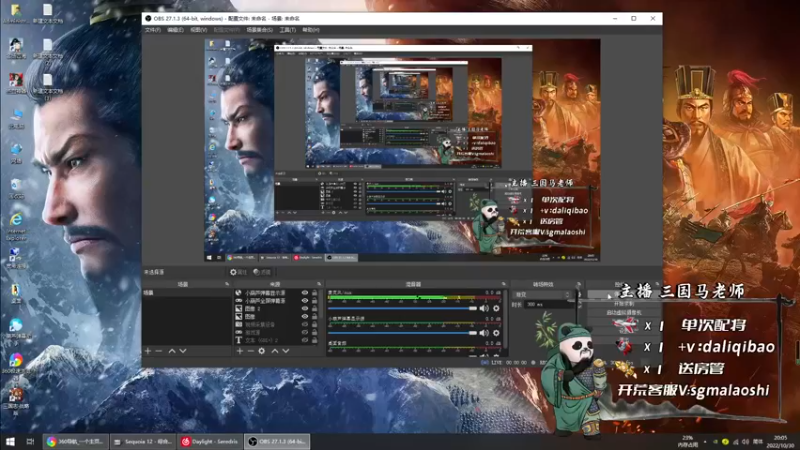Adjust first mixer channel volume slider
The width and height of the screenshot is (800, 450).
tap(403, 308)
